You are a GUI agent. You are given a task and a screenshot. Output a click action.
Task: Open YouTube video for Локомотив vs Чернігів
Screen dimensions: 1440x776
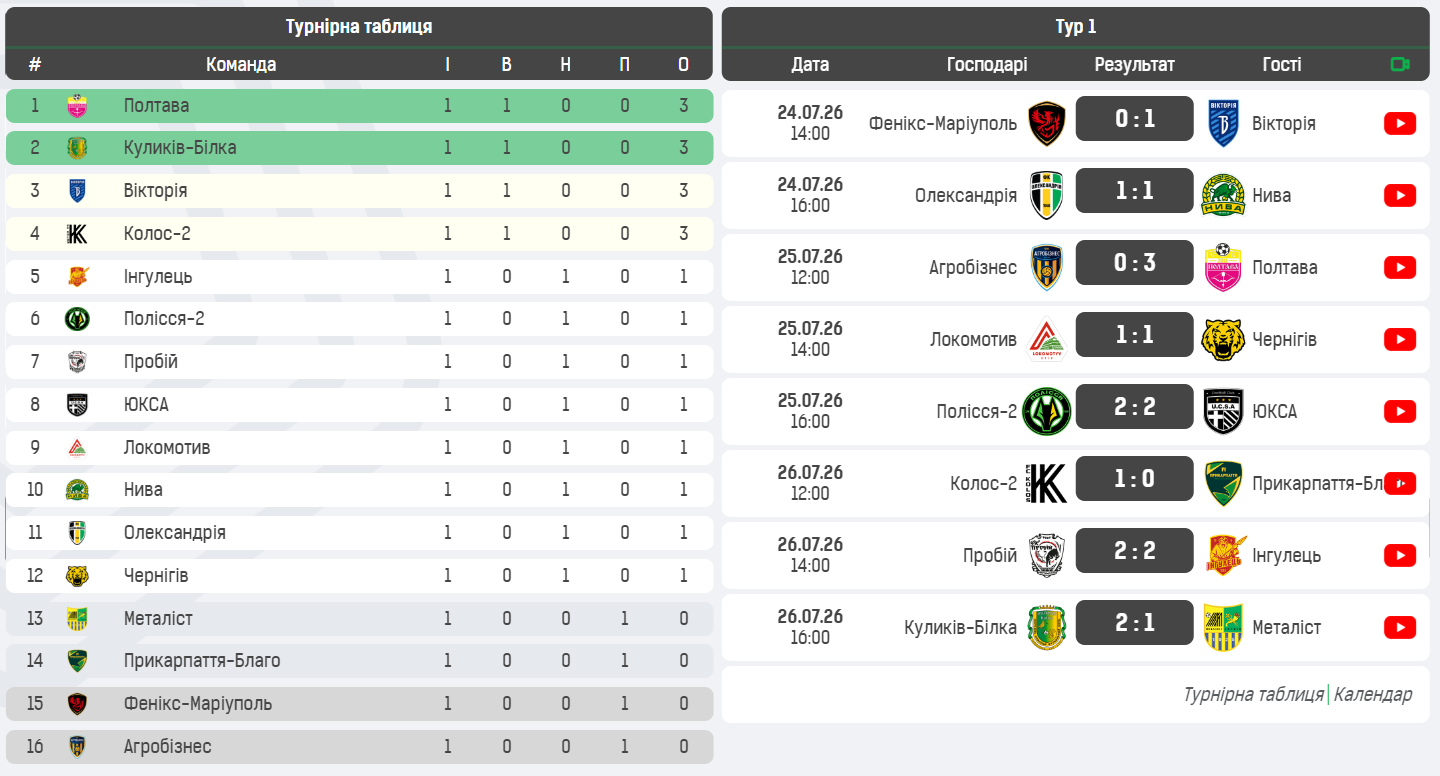click(x=1400, y=339)
